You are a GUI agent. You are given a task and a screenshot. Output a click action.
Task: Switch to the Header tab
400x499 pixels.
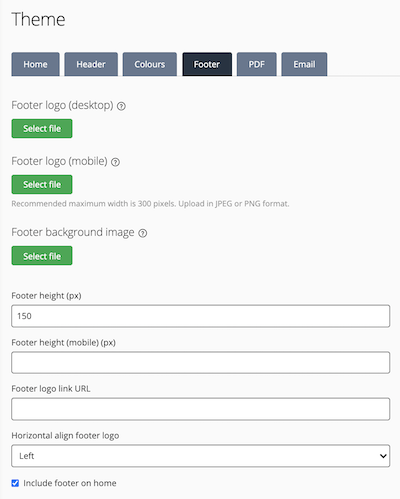point(91,64)
